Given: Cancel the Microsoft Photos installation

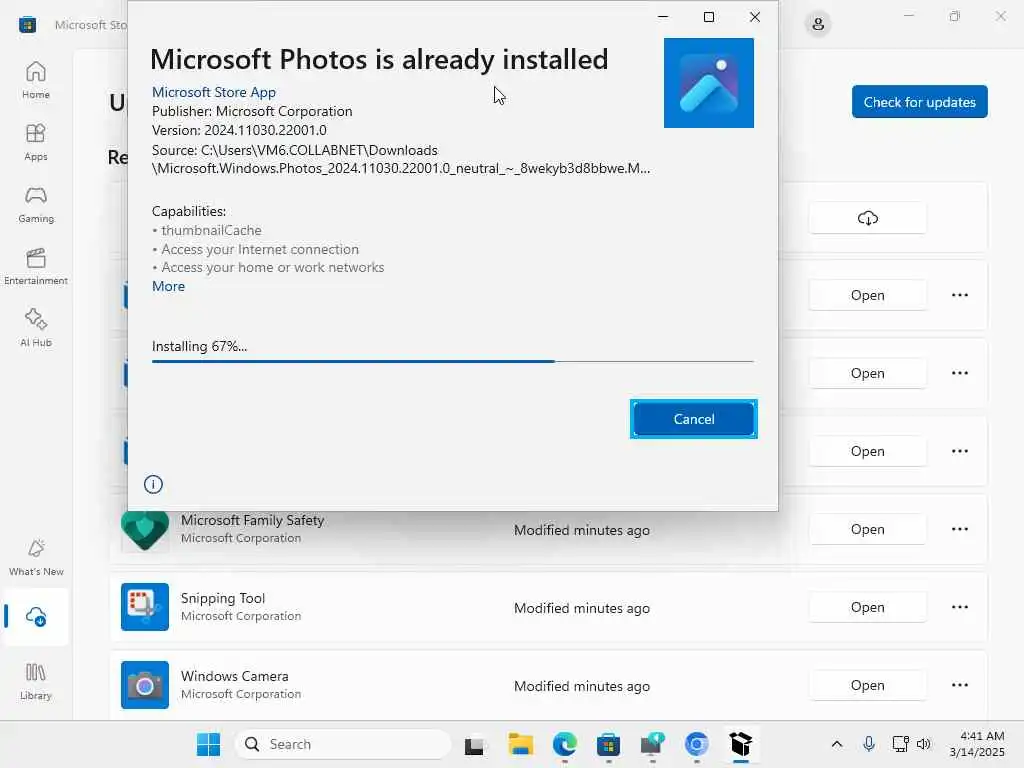Looking at the screenshot, I should click(x=694, y=419).
